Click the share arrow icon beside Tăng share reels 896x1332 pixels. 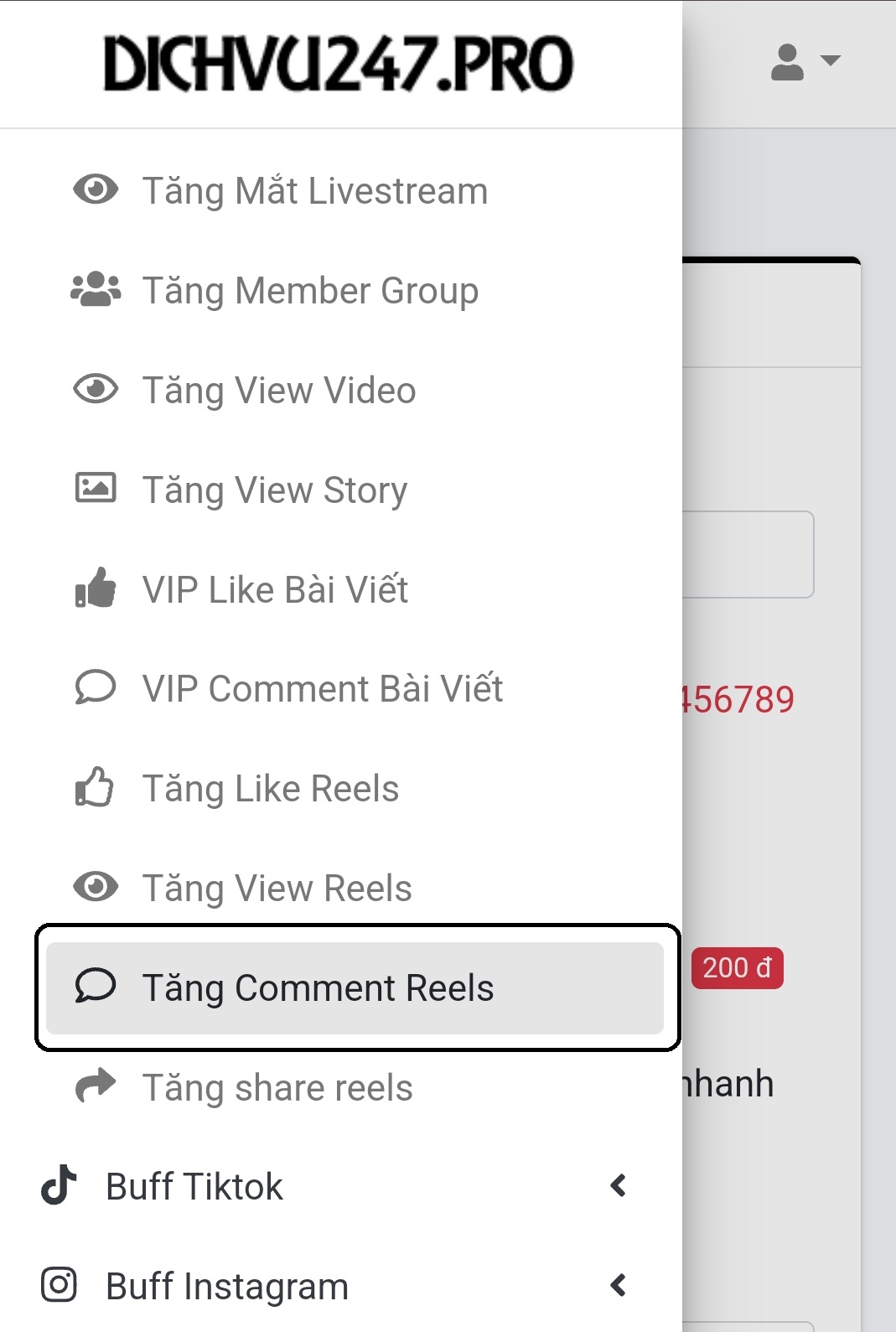(x=96, y=1086)
